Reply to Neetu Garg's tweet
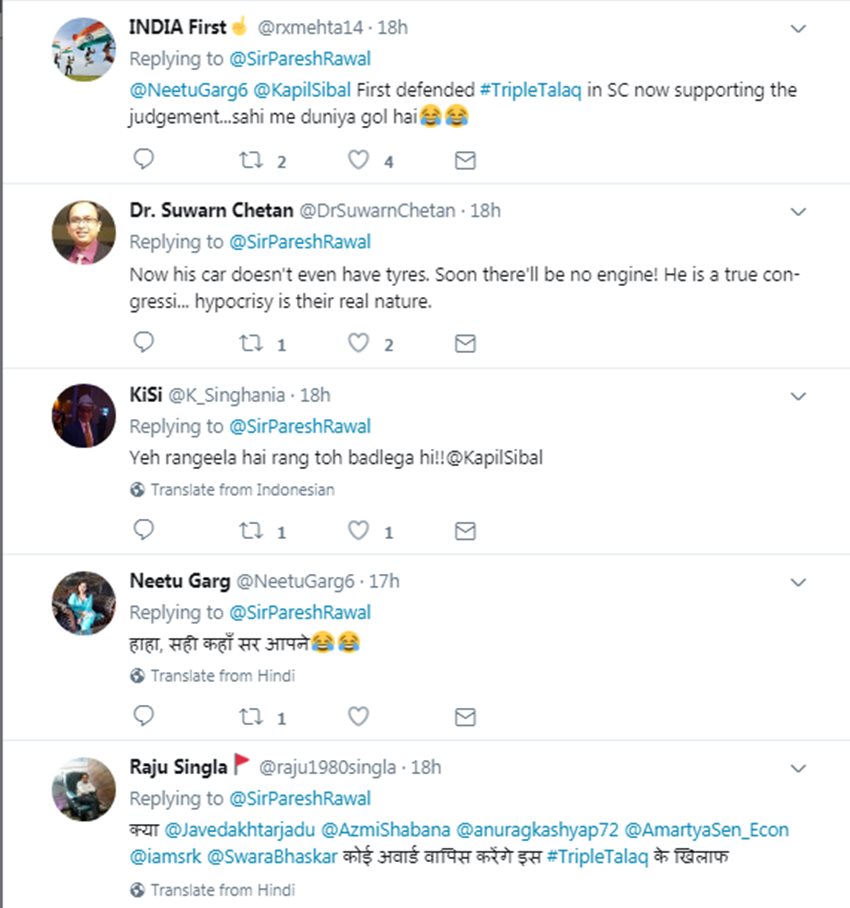 (144, 716)
